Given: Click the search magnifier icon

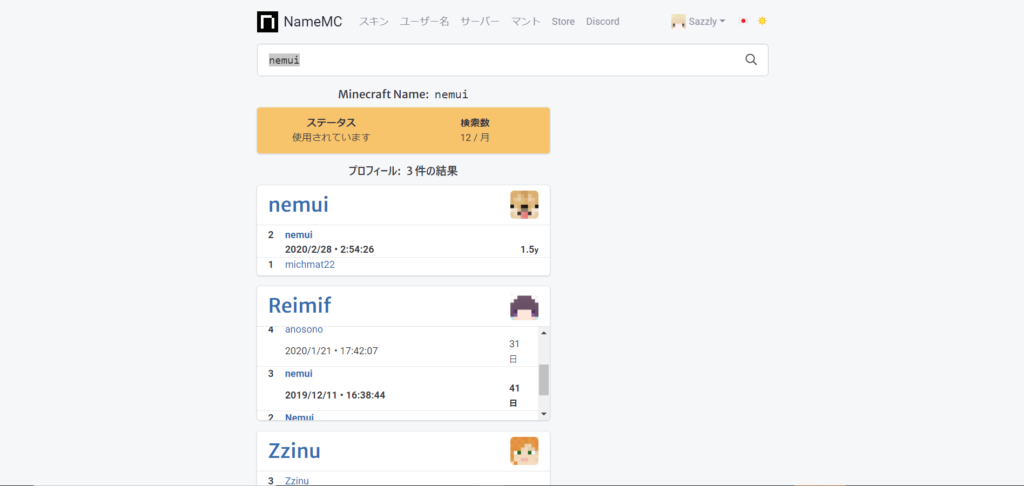Looking at the screenshot, I should click(751, 60).
